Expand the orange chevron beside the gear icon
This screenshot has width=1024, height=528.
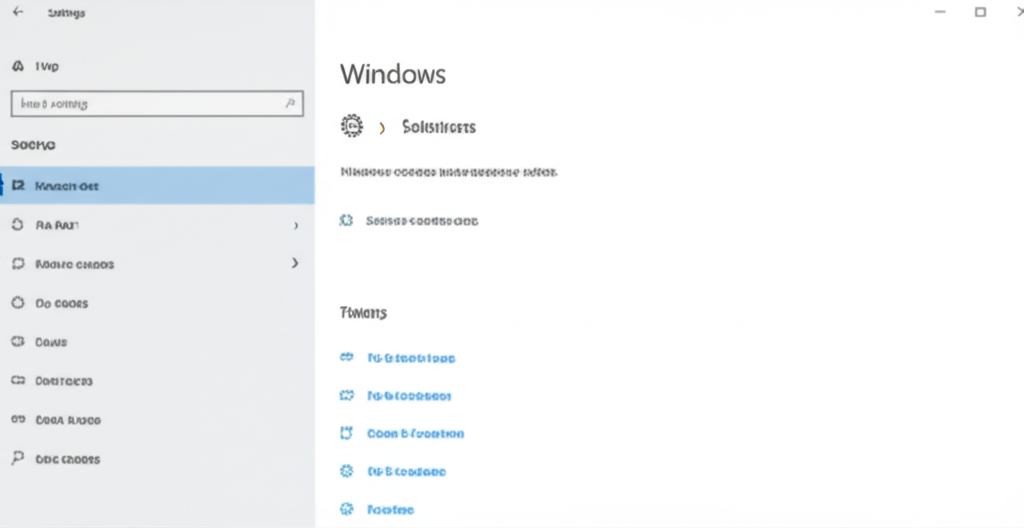tap(382, 127)
